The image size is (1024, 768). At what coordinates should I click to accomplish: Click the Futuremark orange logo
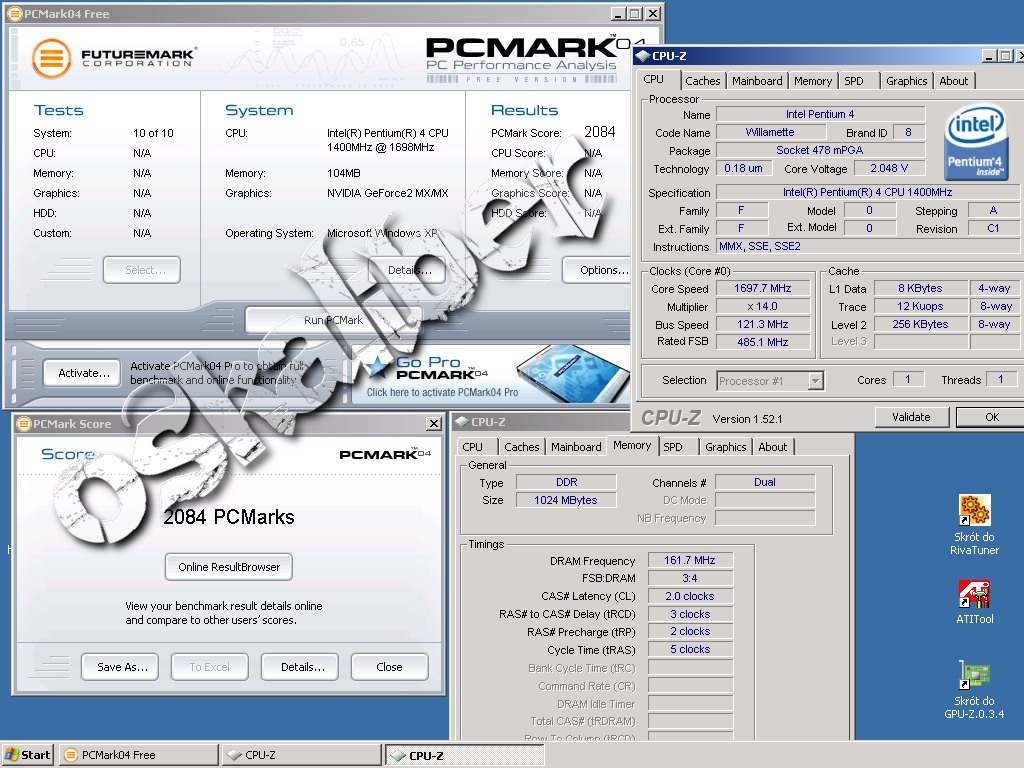[51, 58]
